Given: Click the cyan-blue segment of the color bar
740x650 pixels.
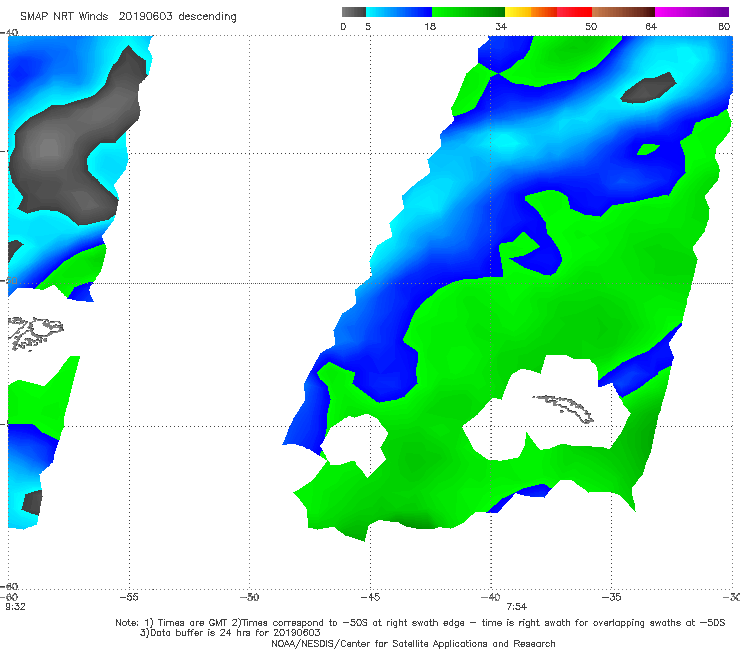Looking at the screenshot, I should click(x=399, y=12).
